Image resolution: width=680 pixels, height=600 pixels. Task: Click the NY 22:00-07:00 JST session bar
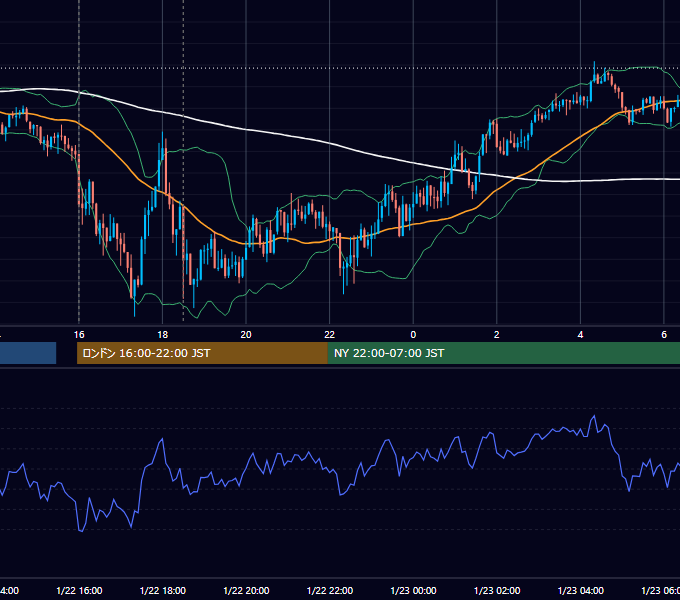pos(503,353)
